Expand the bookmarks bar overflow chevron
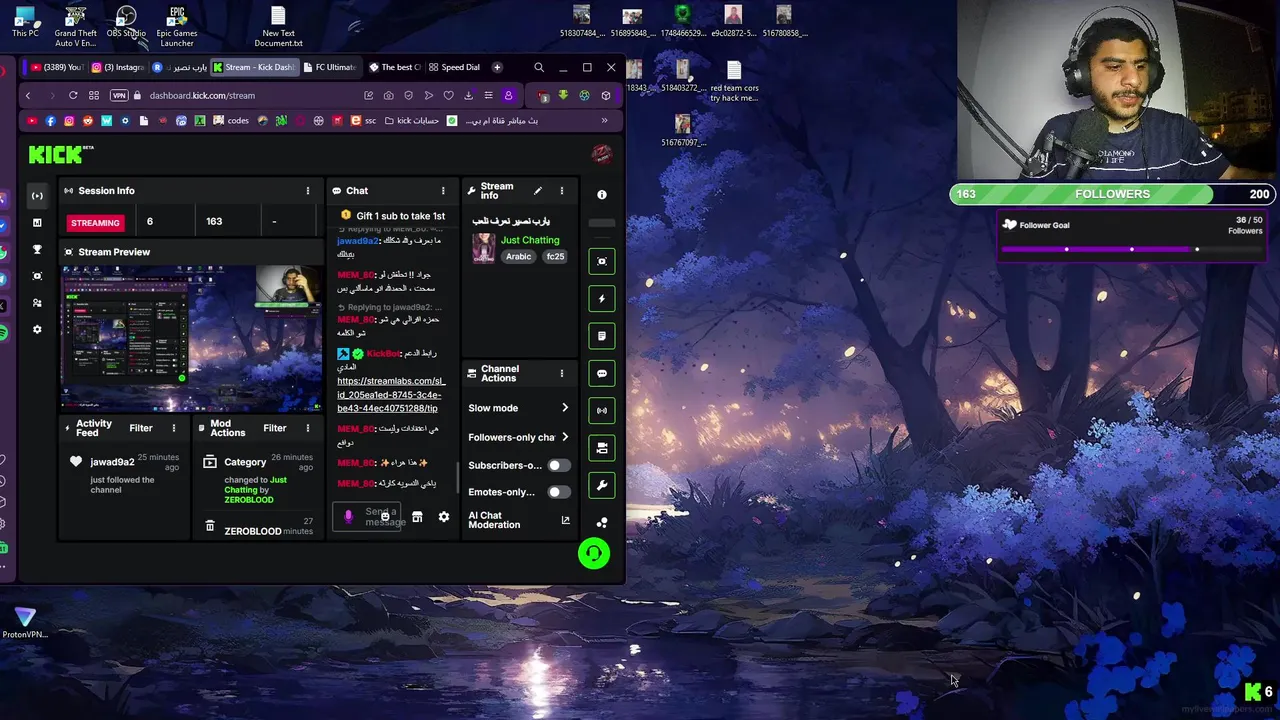 pyautogui.click(x=604, y=121)
